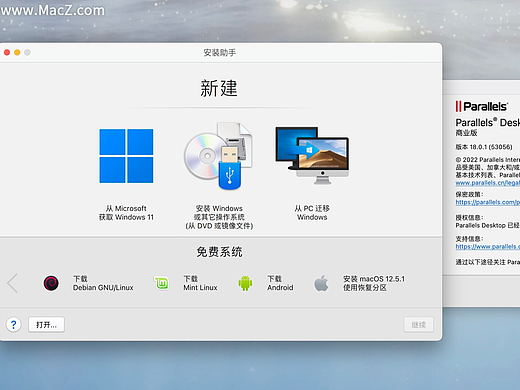520x390 pixels.
Task: Choose the DVD and USB install icon
Action: 218,156
